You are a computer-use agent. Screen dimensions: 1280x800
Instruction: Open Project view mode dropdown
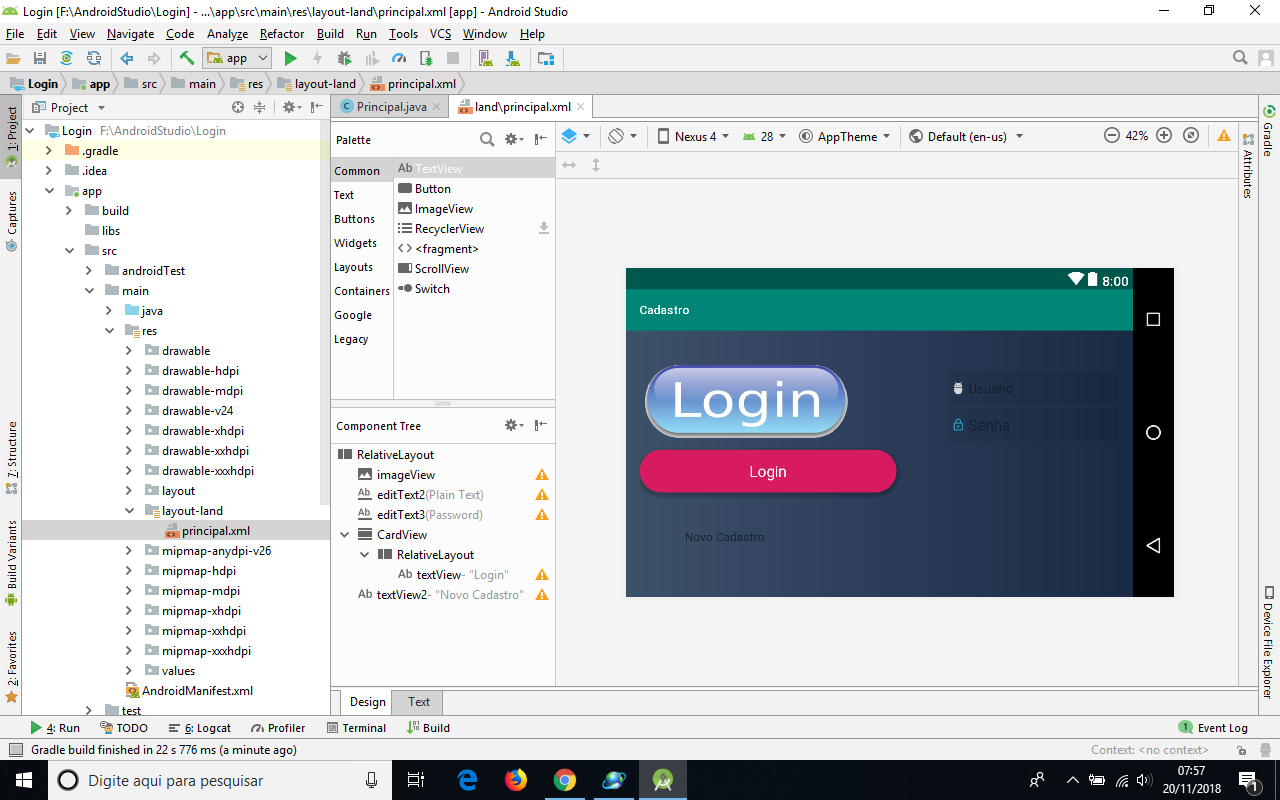(x=69, y=107)
